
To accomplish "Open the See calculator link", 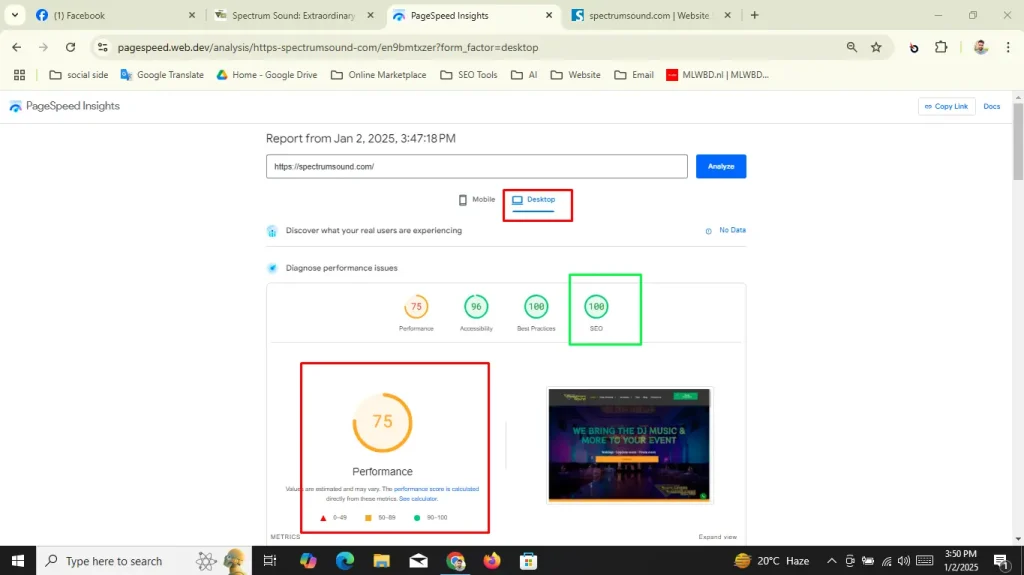I will (418, 498).
